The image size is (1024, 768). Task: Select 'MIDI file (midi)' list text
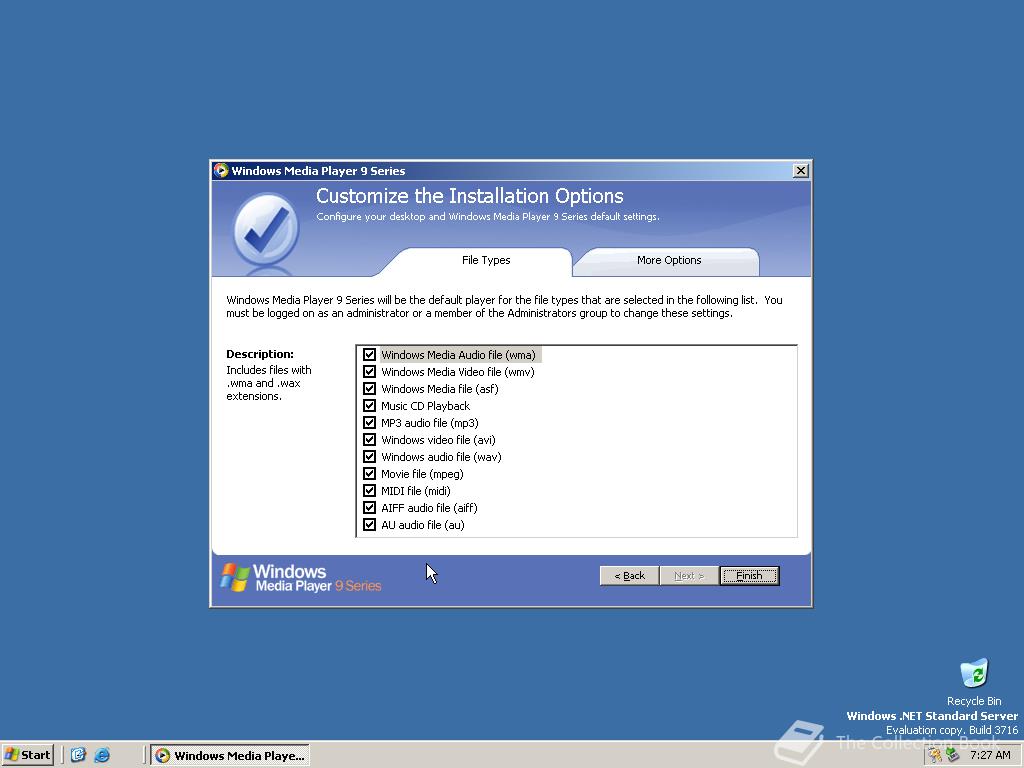coord(415,490)
